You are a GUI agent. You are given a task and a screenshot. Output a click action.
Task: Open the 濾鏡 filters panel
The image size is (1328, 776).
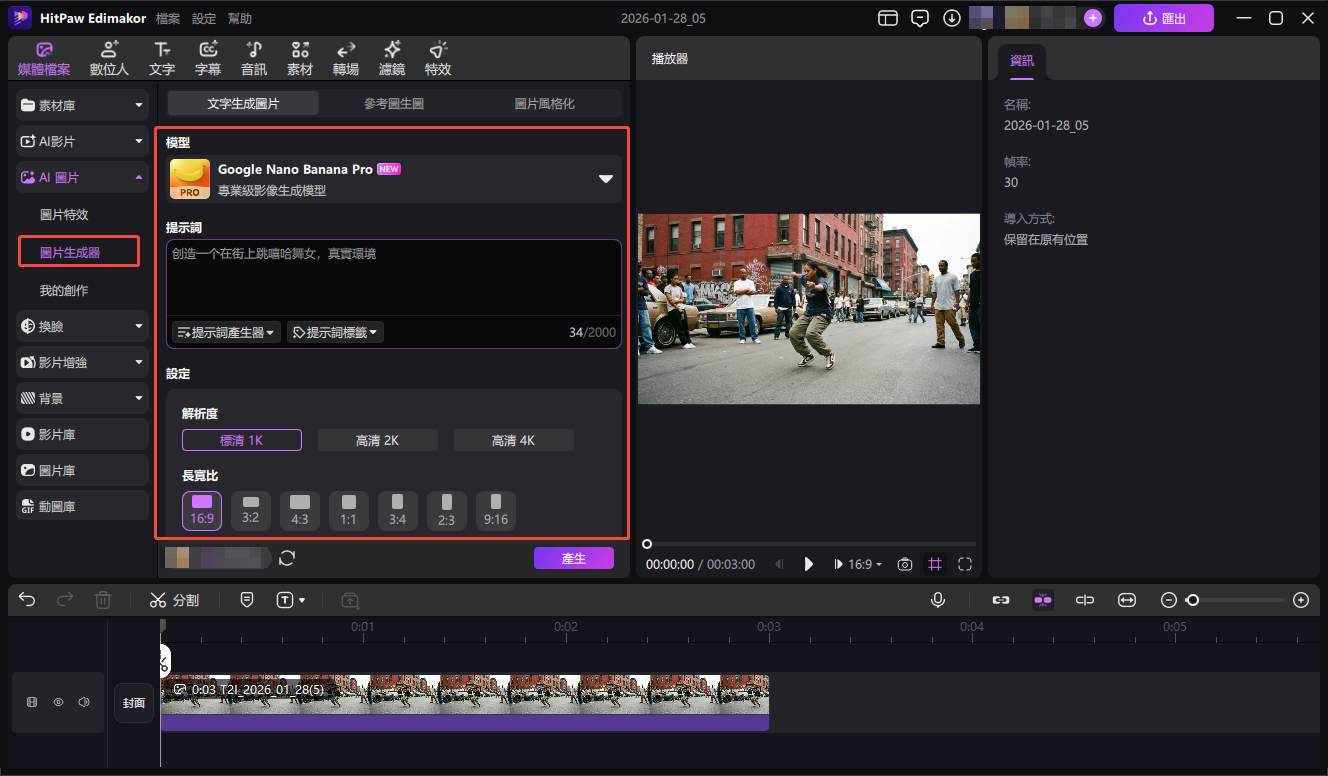click(x=392, y=58)
